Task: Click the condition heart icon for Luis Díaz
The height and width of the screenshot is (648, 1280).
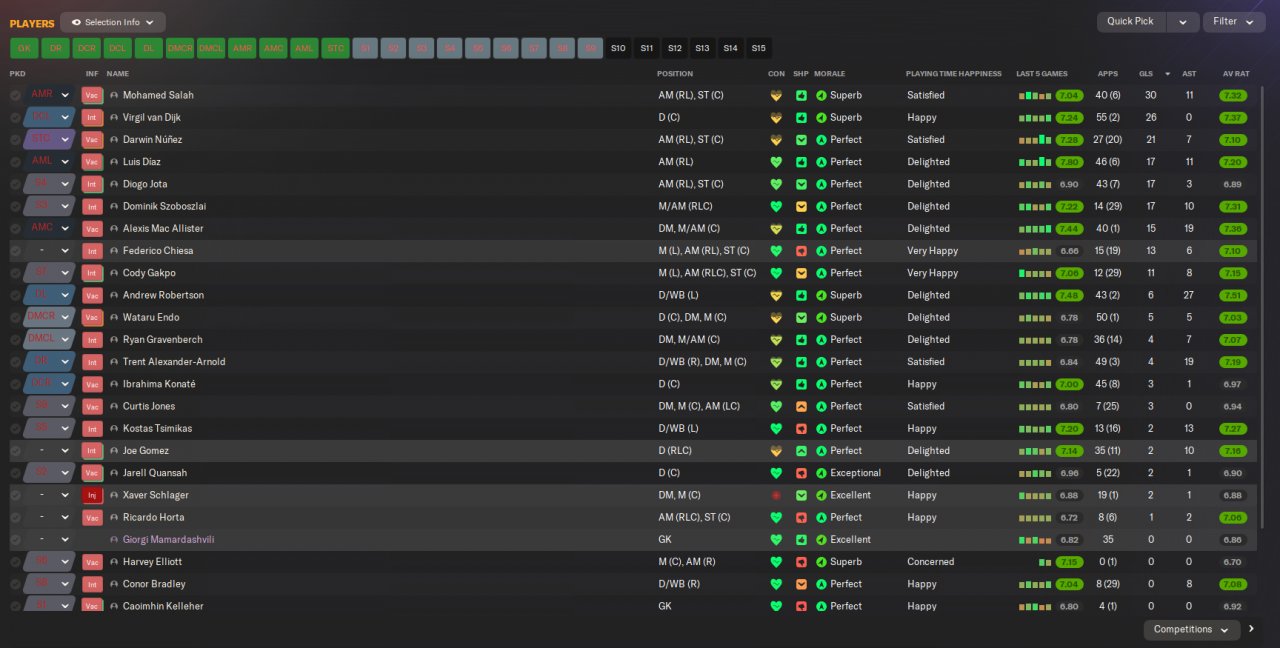Action: [x=775, y=162]
